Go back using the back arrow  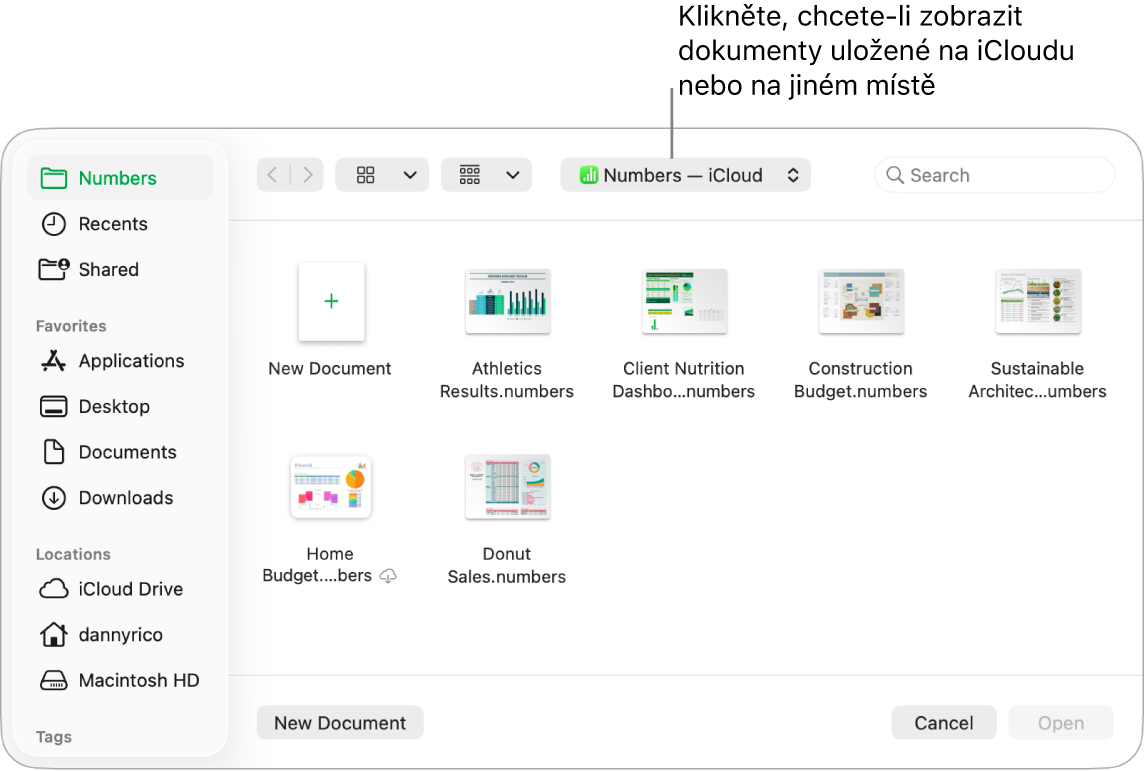click(x=271, y=174)
